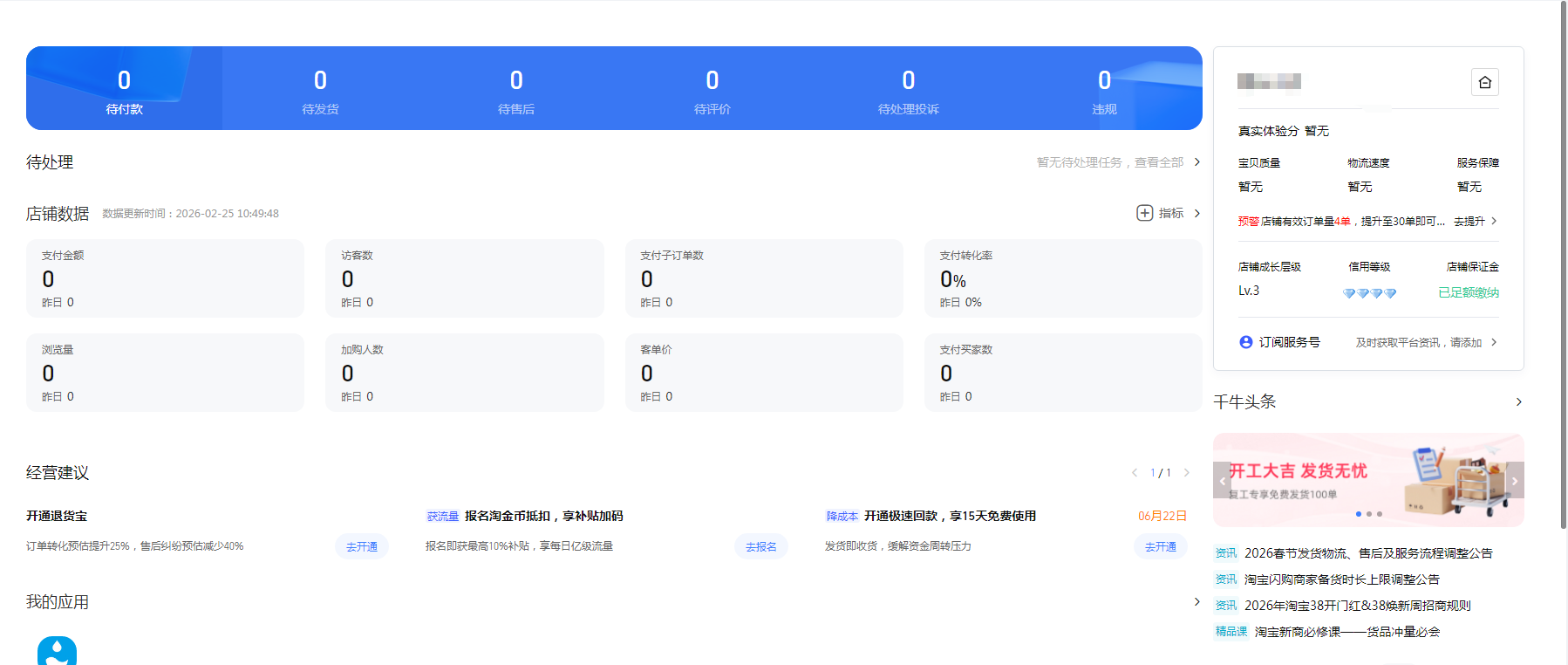Click the 开工大吉 发货无忧 banner

pos(1368,480)
